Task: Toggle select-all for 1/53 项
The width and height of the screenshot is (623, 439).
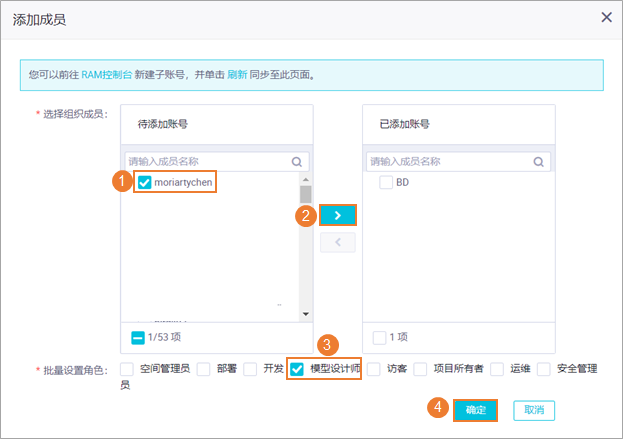Action: tap(138, 337)
